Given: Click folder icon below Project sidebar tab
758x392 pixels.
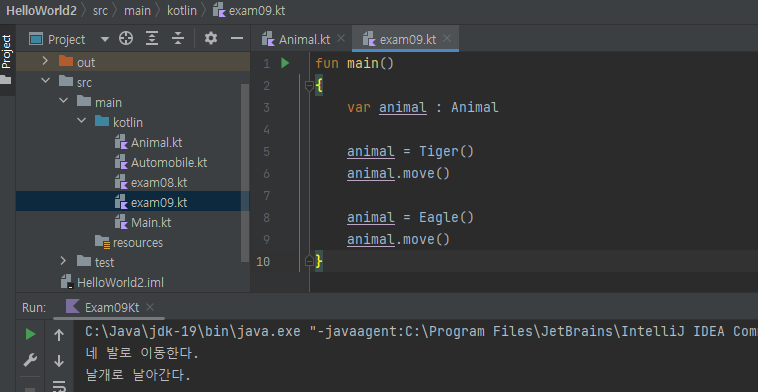Looking at the screenshot, I should (x=6, y=80).
